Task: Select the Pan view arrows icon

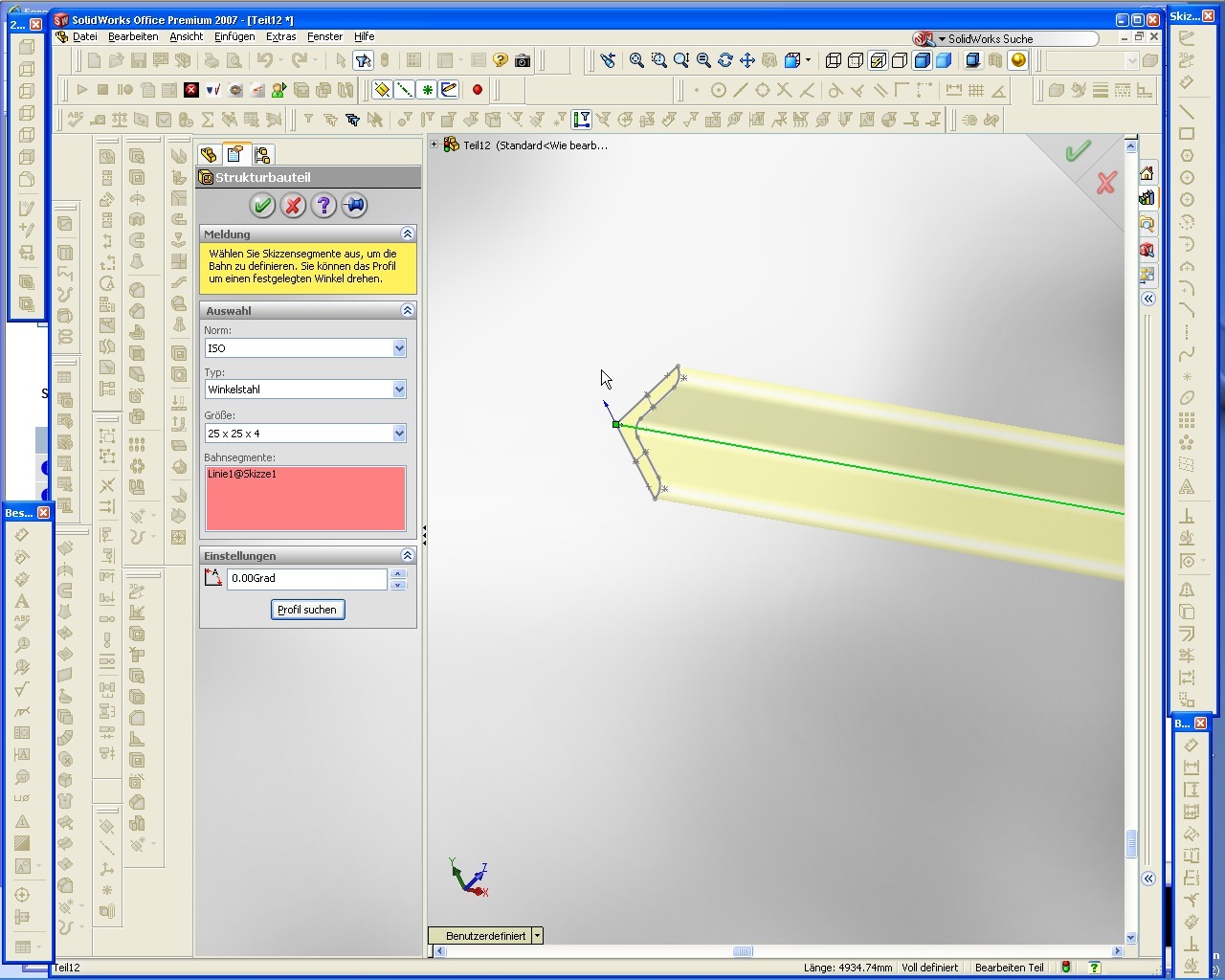Action: 747,60
